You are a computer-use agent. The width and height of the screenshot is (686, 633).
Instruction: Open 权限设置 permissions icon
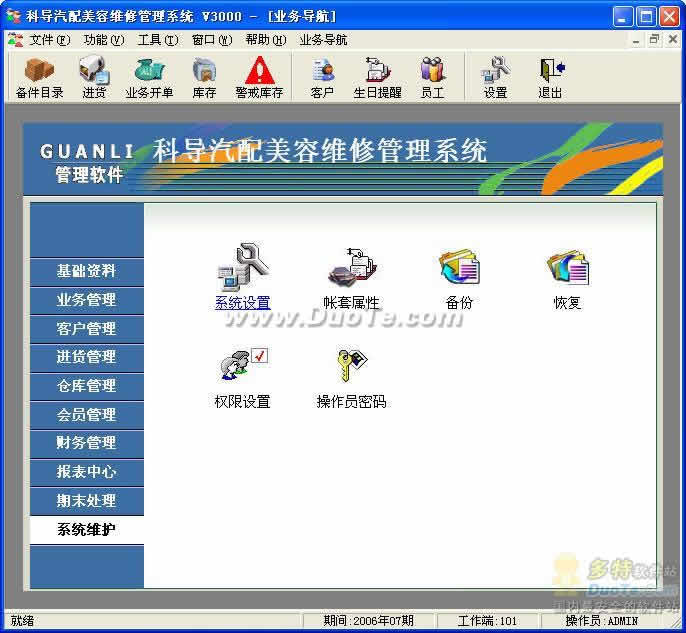click(x=242, y=377)
